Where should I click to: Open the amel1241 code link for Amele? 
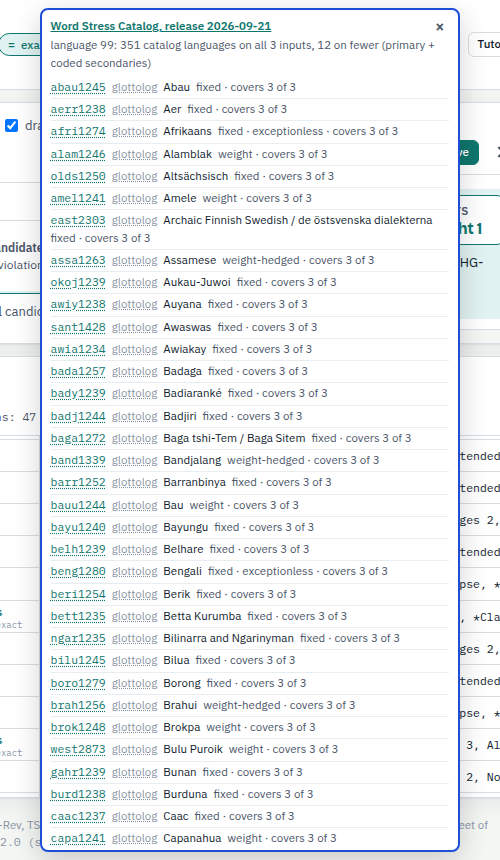pyautogui.click(x=78, y=198)
